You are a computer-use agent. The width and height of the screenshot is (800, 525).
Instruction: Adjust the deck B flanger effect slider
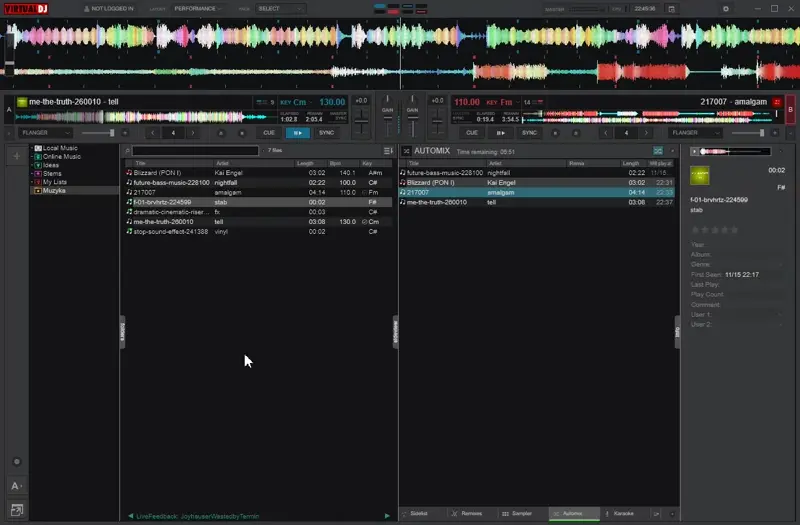[748, 133]
